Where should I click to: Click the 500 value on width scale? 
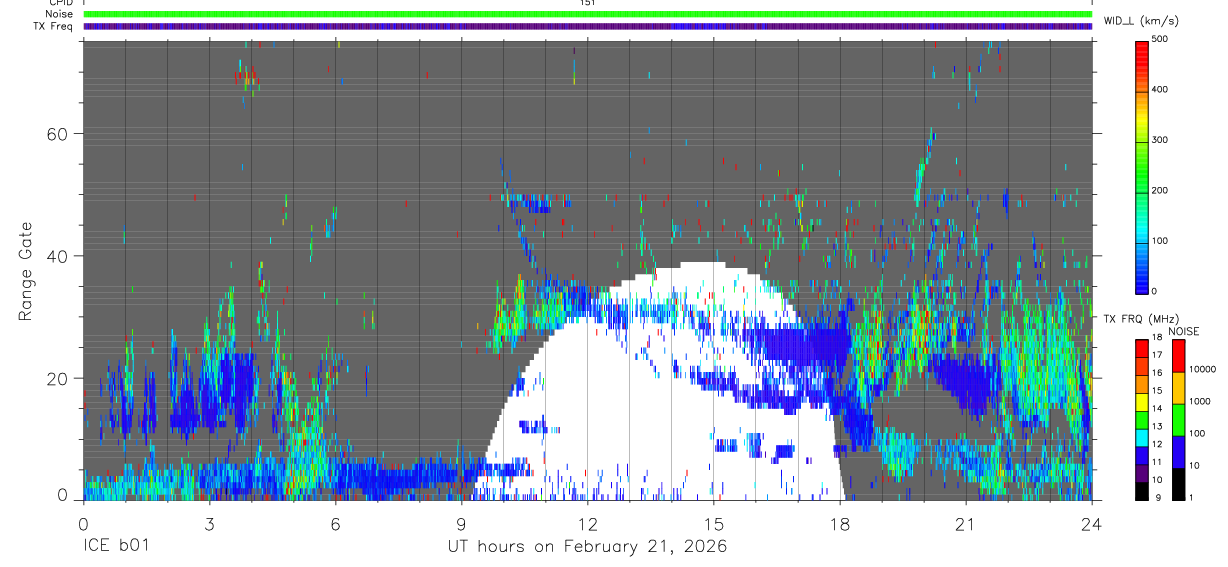pos(1160,39)
